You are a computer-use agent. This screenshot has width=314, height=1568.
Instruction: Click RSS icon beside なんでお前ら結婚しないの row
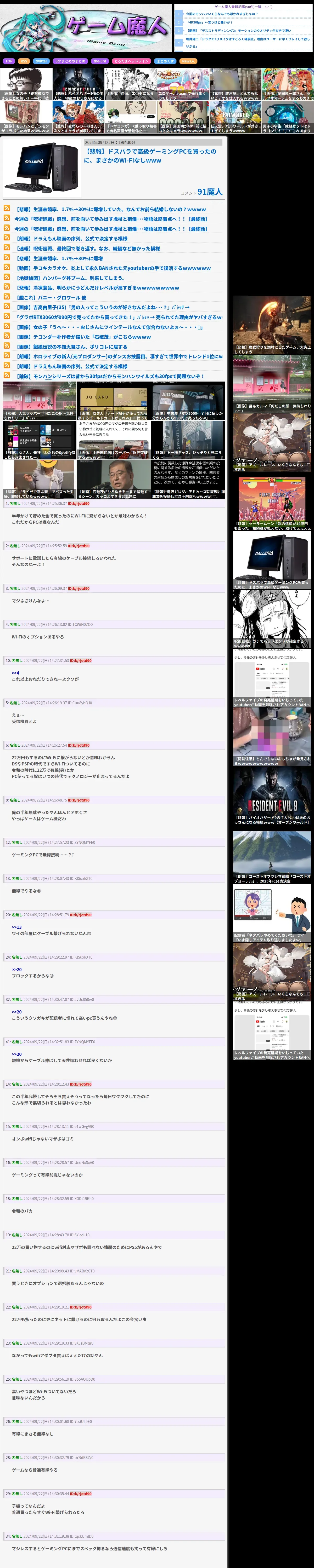click(x=7, y=208)
